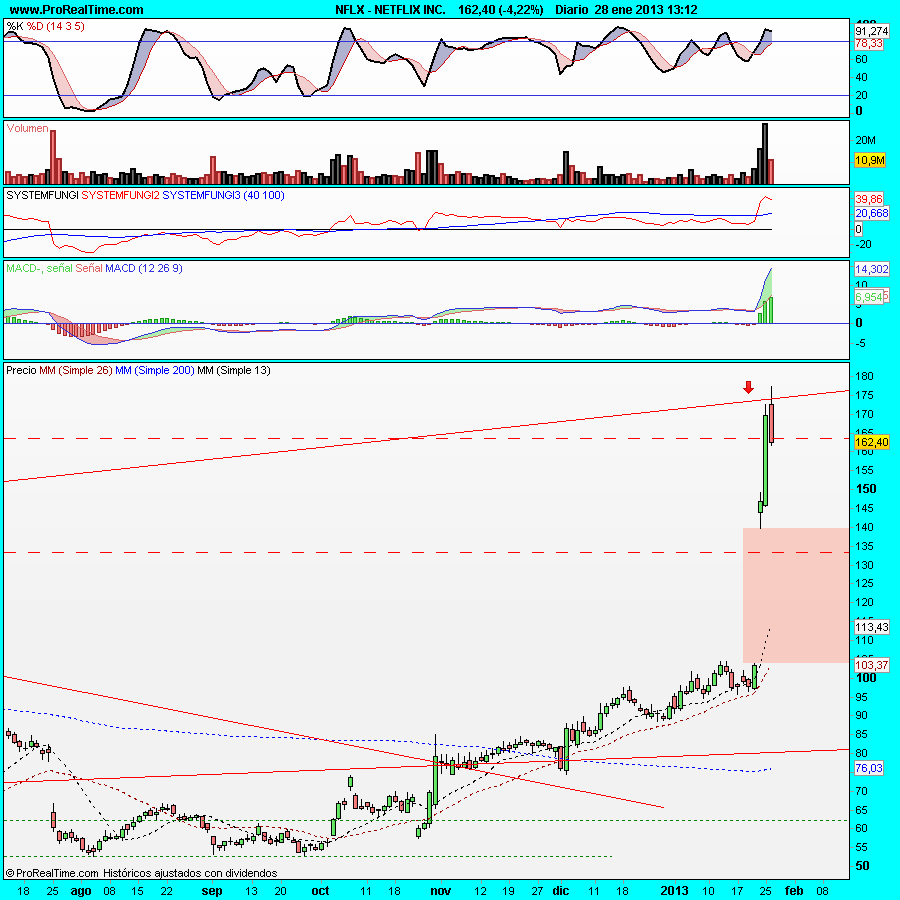Click the 76,03 price axis value box

pyautogui.click(x=869, y=768)
